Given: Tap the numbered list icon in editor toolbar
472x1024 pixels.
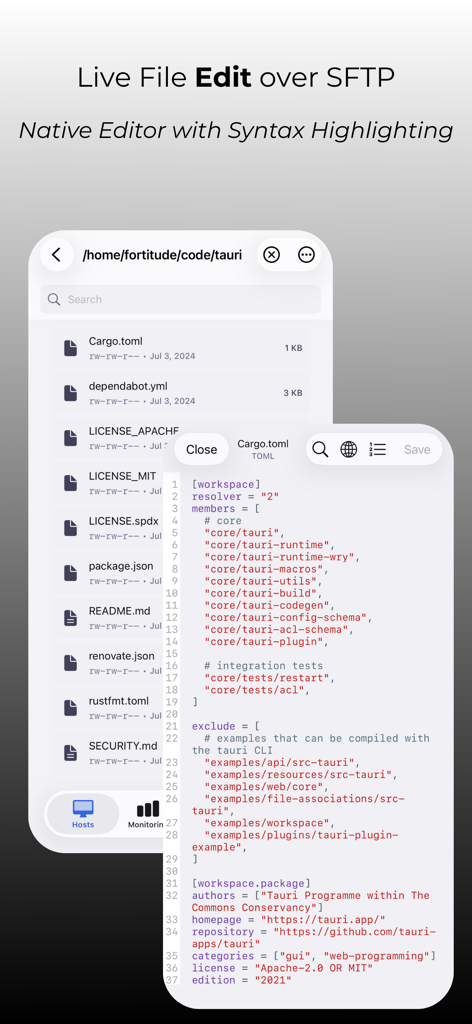Looking at the screenshot, I should [x=377, y=449].
